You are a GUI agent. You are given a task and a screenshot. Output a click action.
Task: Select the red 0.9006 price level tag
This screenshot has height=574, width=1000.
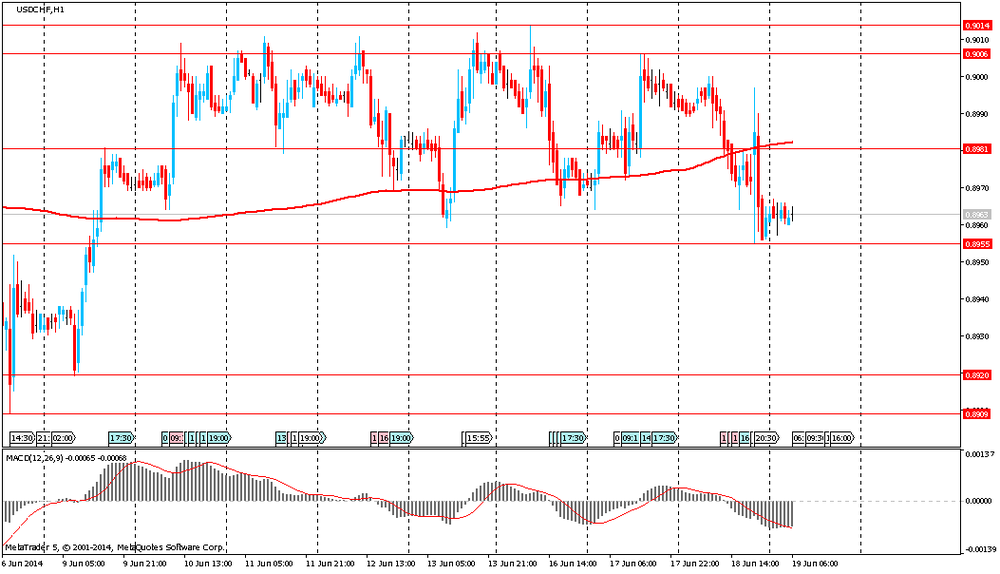pos(977,54)
